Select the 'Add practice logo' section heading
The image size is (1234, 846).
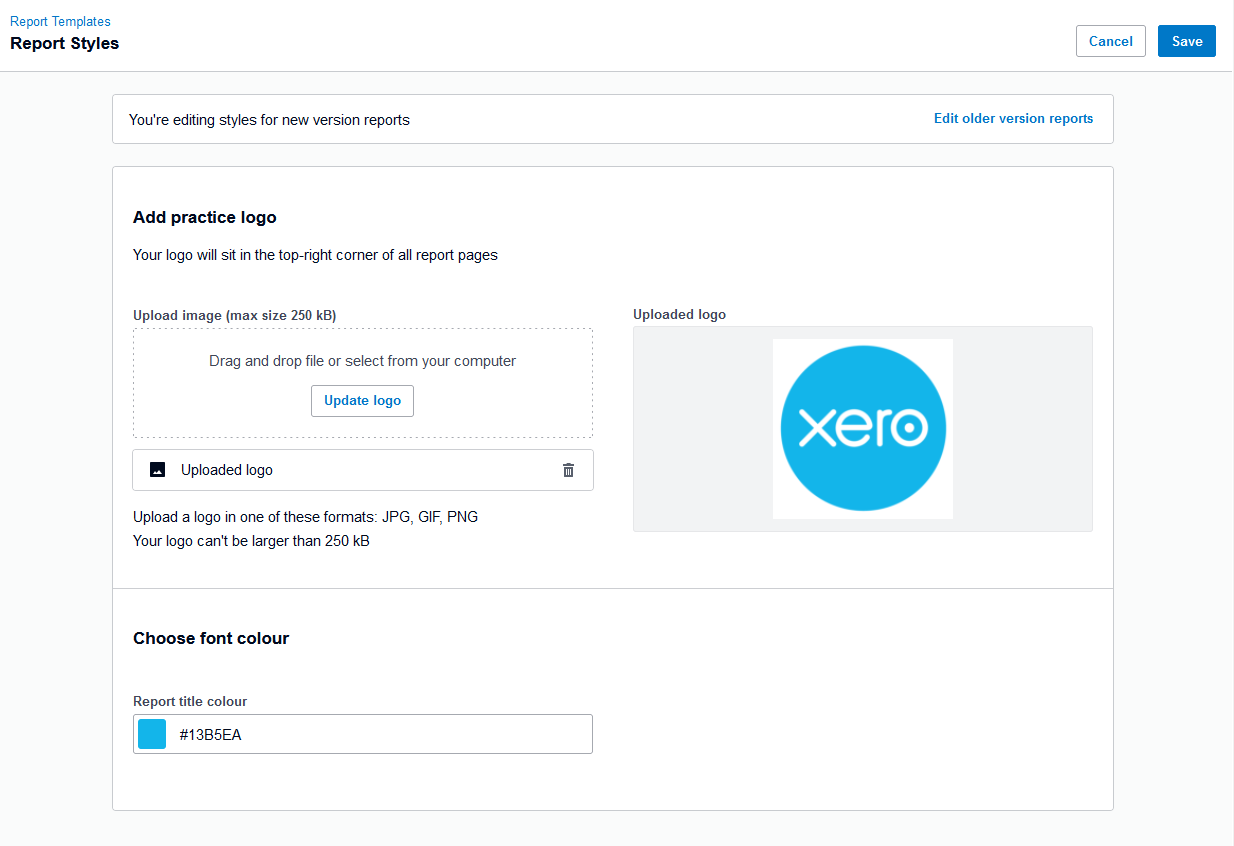(x=205, y=217)
